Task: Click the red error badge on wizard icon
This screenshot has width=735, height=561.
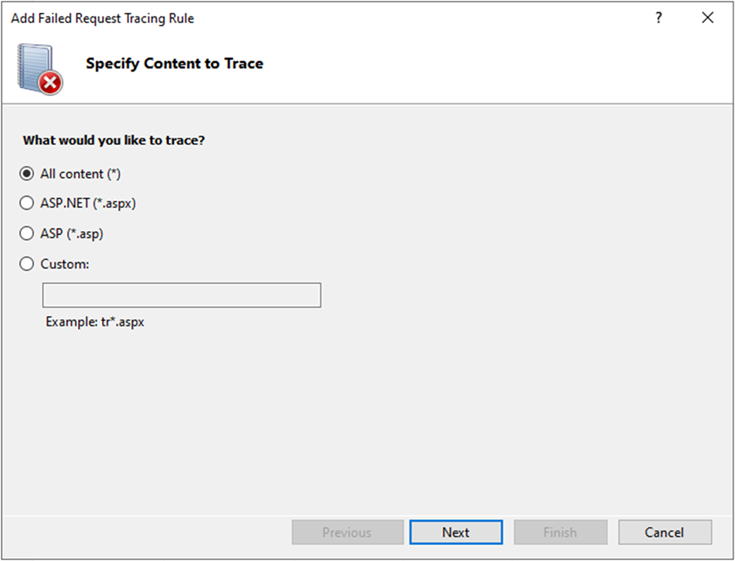Action: pos(50,82)
